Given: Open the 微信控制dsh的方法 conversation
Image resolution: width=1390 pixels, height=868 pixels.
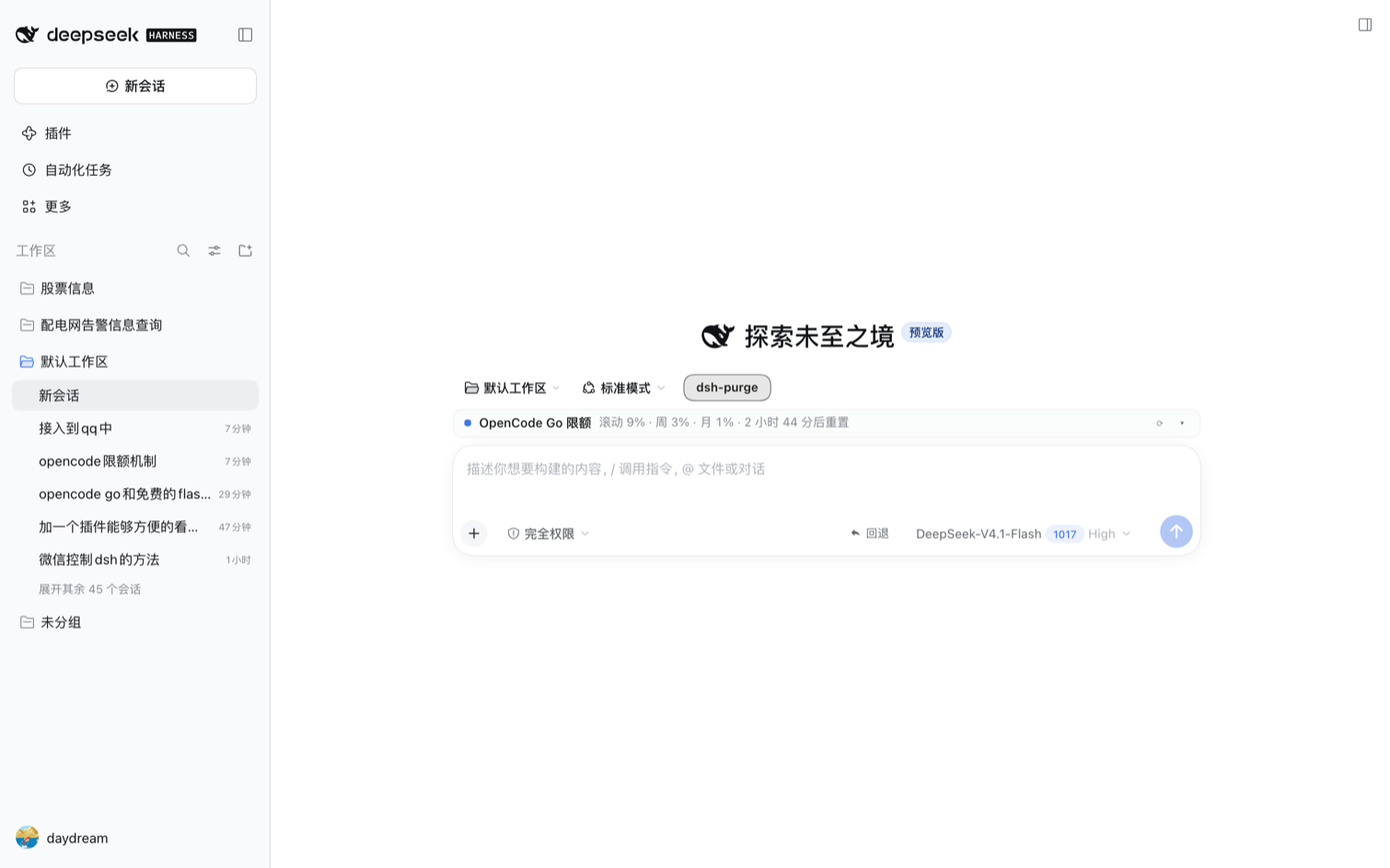Looking at the screenshot, I should pos(135,560).
